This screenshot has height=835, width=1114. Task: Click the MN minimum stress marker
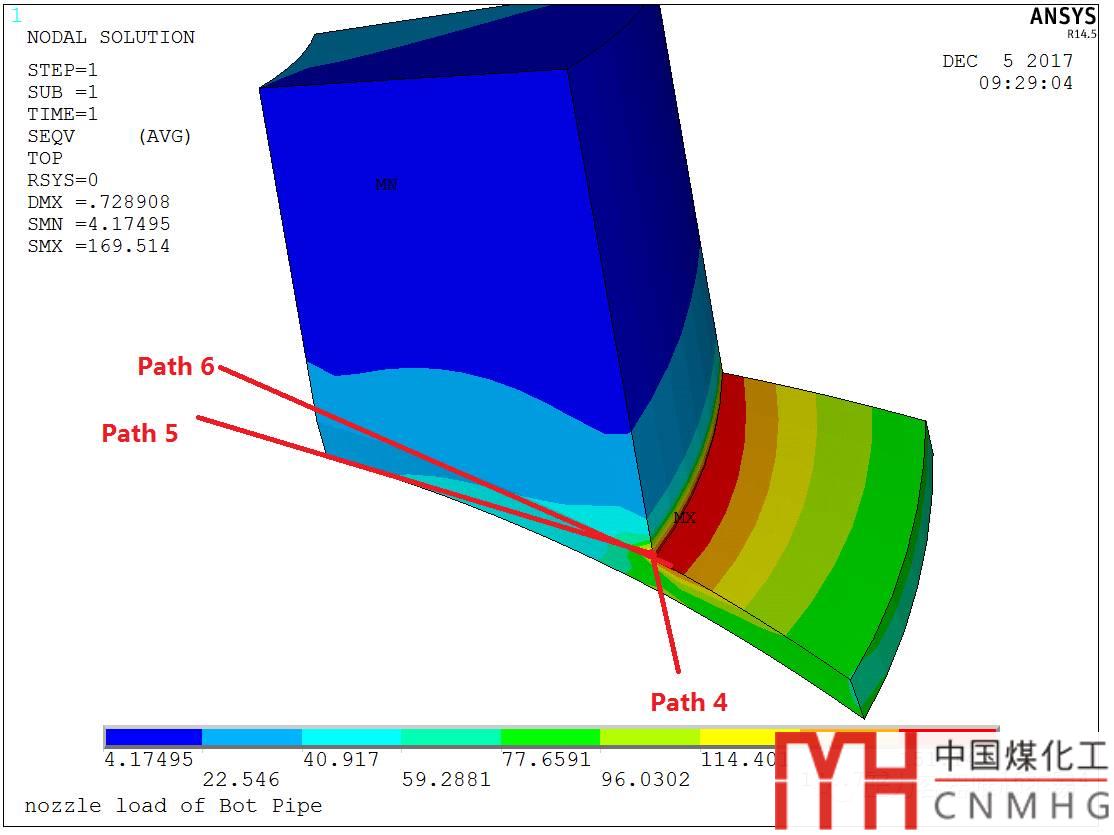386,184
